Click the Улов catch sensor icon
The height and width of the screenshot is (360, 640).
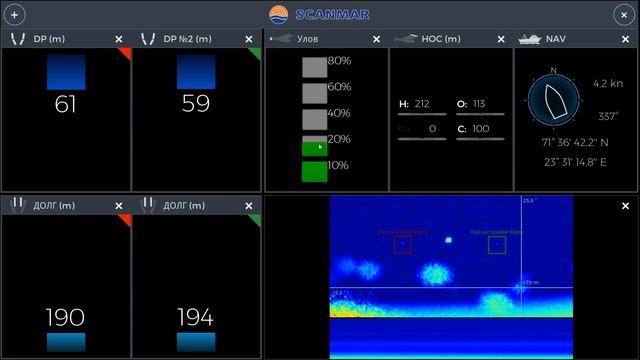tap(281, 39)
